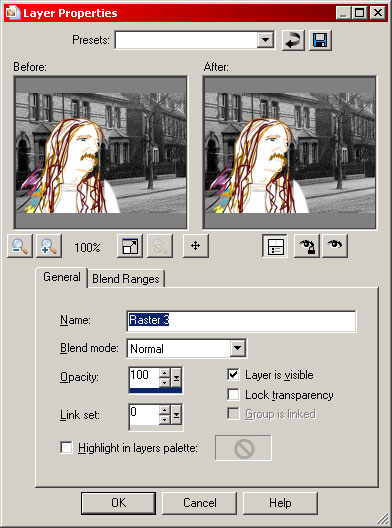392x528 pixels.
Task: Enable the Lock transparency checkbox
Action: click(x=233, y=394)
